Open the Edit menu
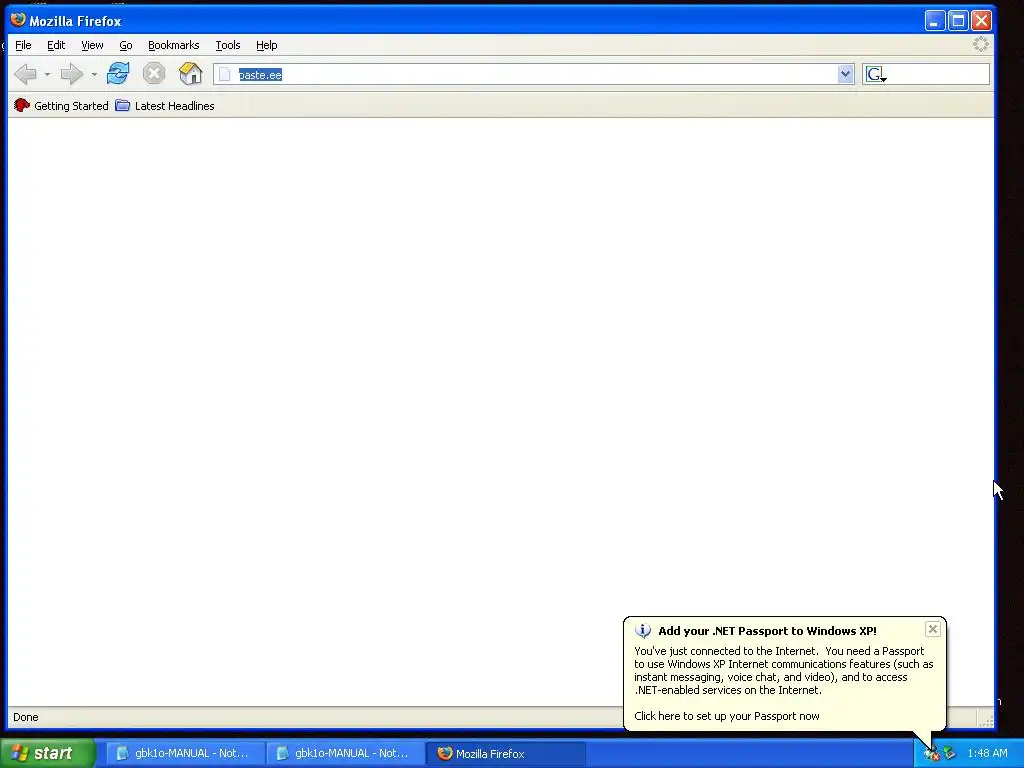This screenshot has width=1024, height=768. click(56, 45)
